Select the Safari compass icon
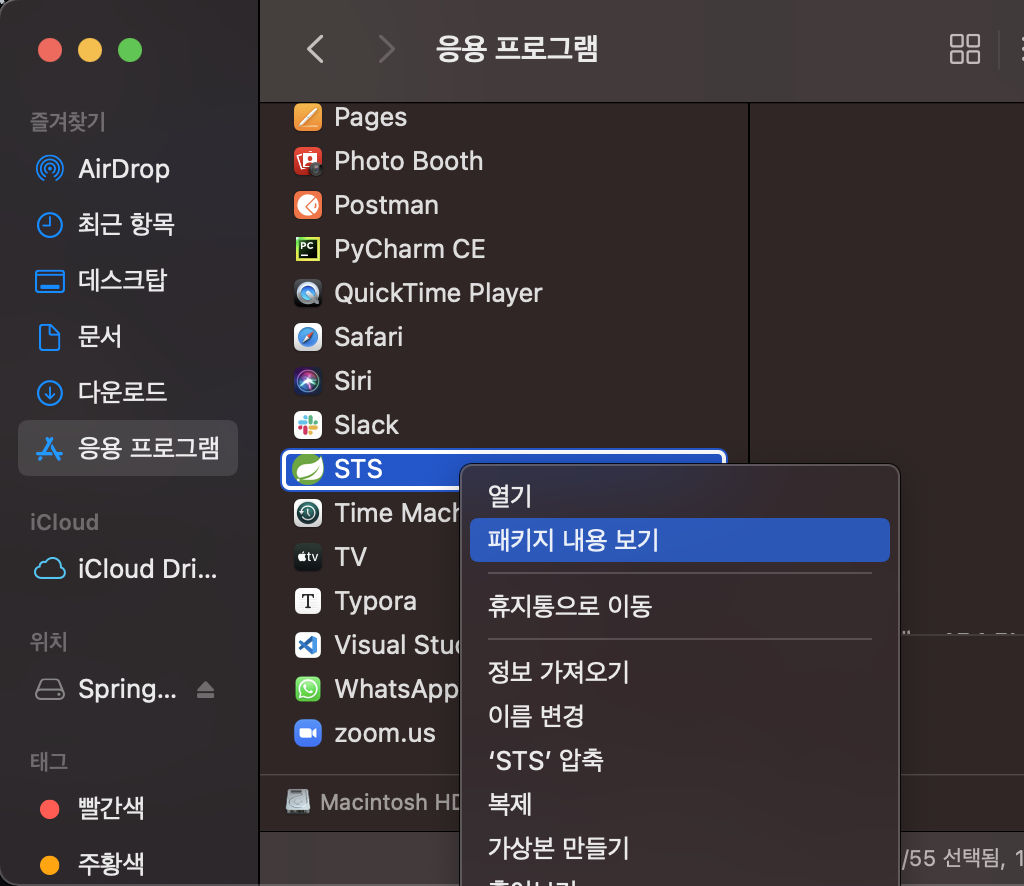Viewport: 1024px width, 886px height. [x=308, y=337]
